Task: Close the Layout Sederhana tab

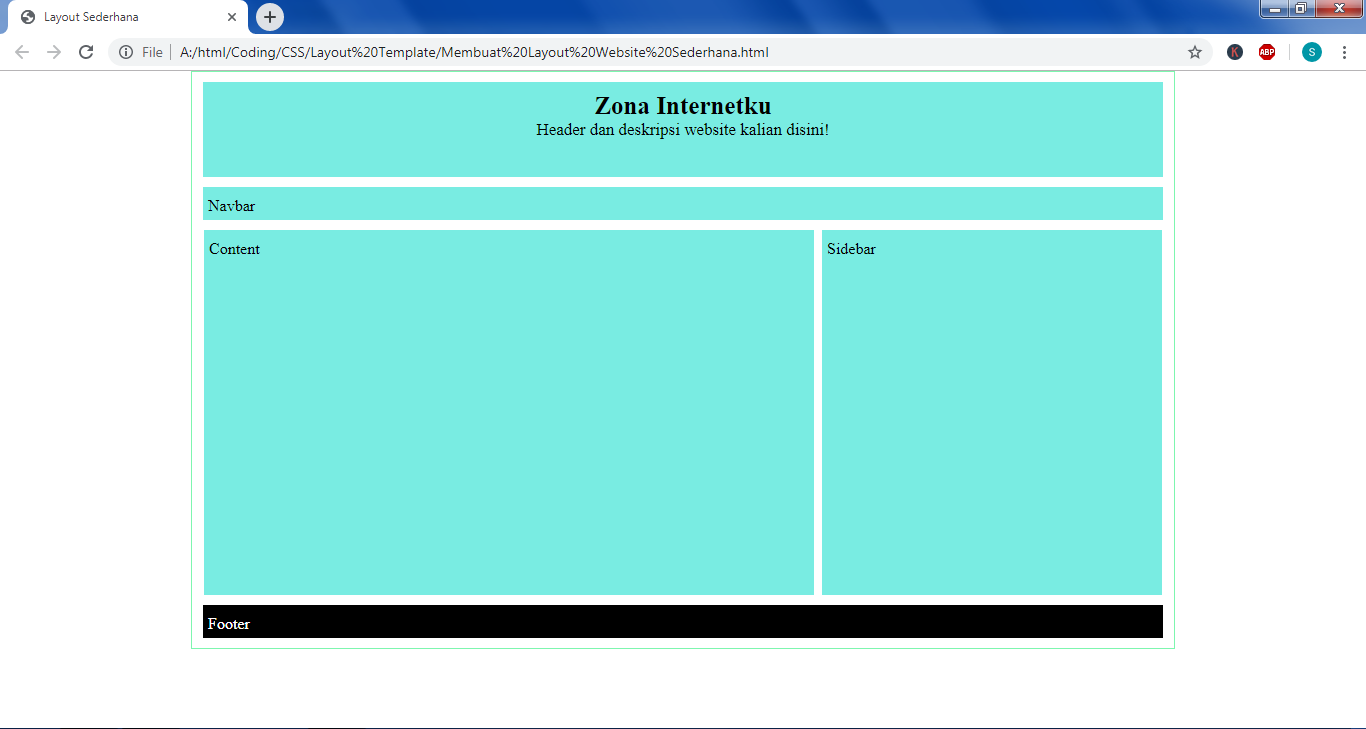Action: coord(232,17)
